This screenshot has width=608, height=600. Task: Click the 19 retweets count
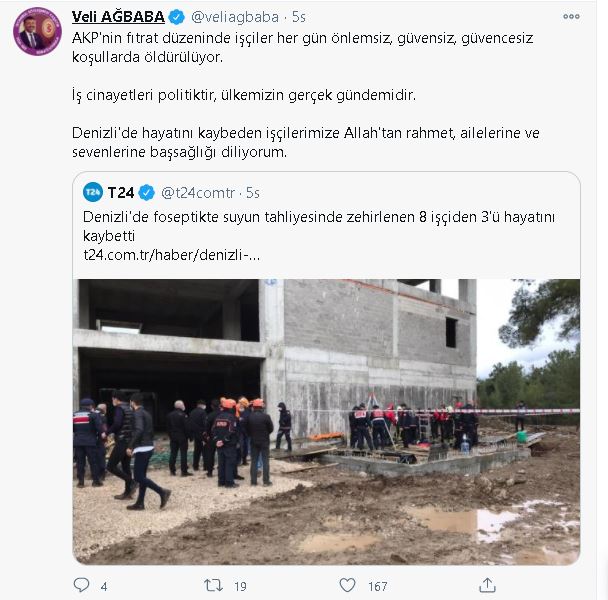(x=240, y=586)
